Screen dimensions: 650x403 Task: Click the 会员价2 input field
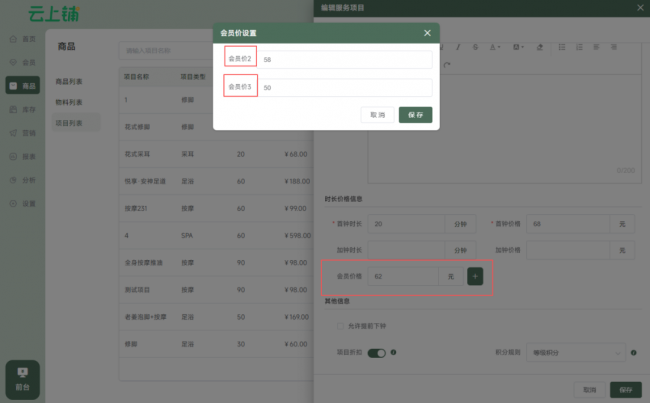click(345, 60)
